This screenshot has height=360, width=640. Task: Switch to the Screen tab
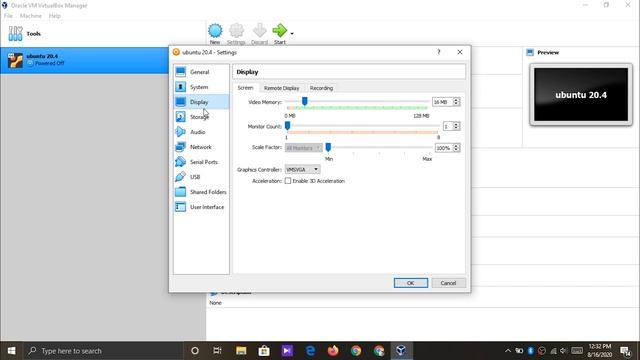click(x=246, y=88)
